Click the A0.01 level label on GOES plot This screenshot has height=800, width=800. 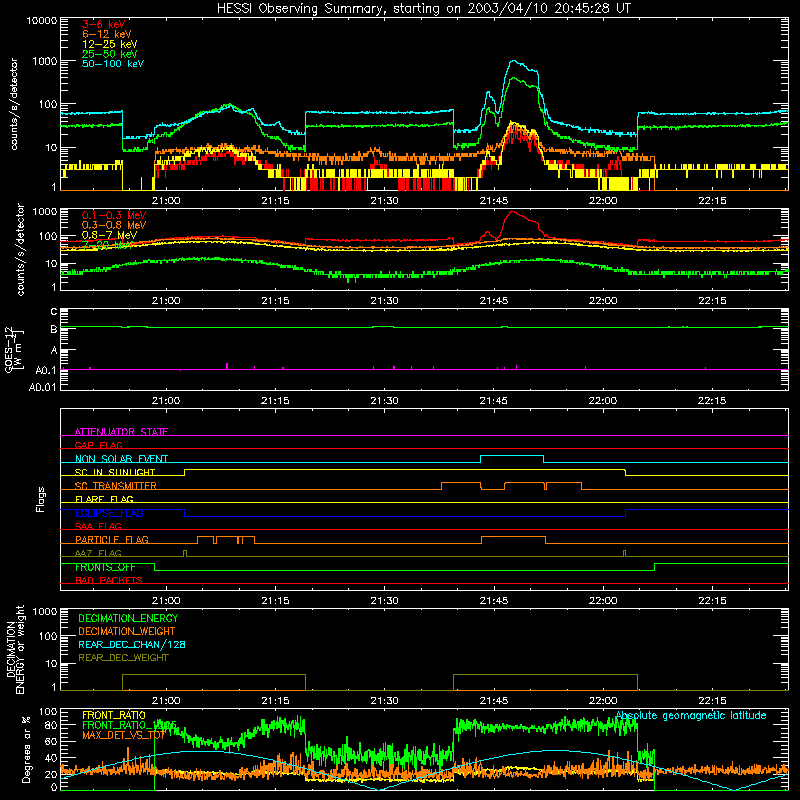point(43,387)
